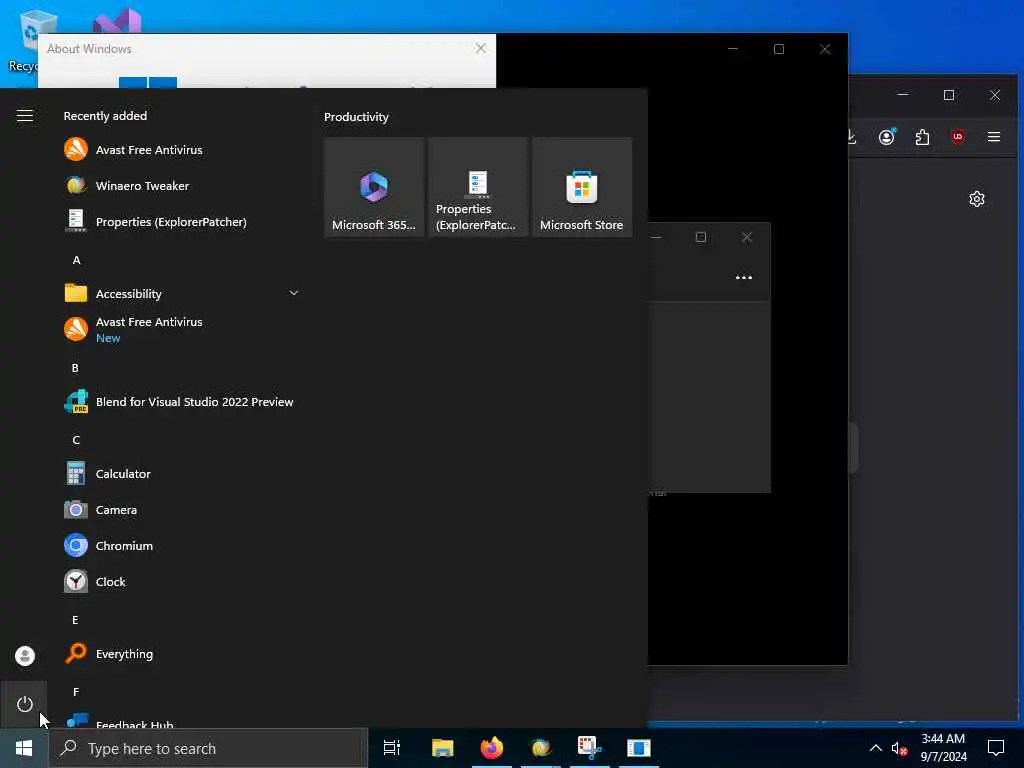1024x768 pixels.
Task: Switch to Firefox on the taskbar
Action: [x=492, y=748]
